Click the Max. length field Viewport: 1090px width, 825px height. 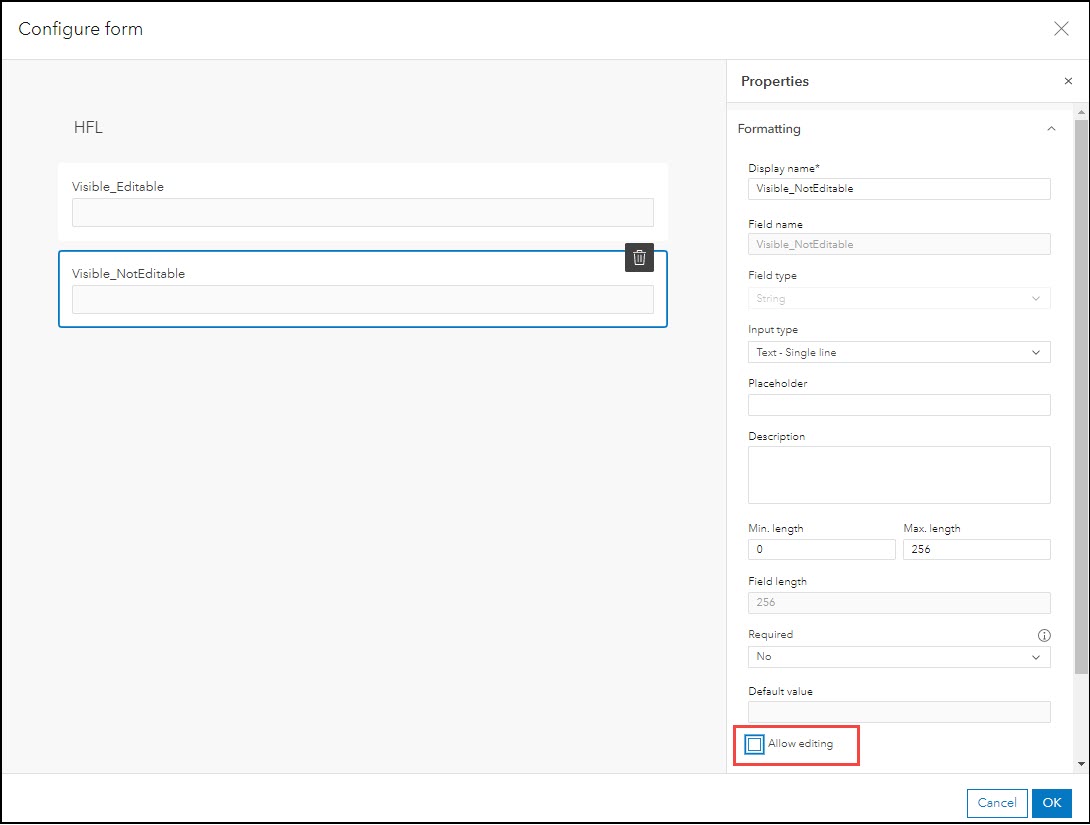pos(975,549)
